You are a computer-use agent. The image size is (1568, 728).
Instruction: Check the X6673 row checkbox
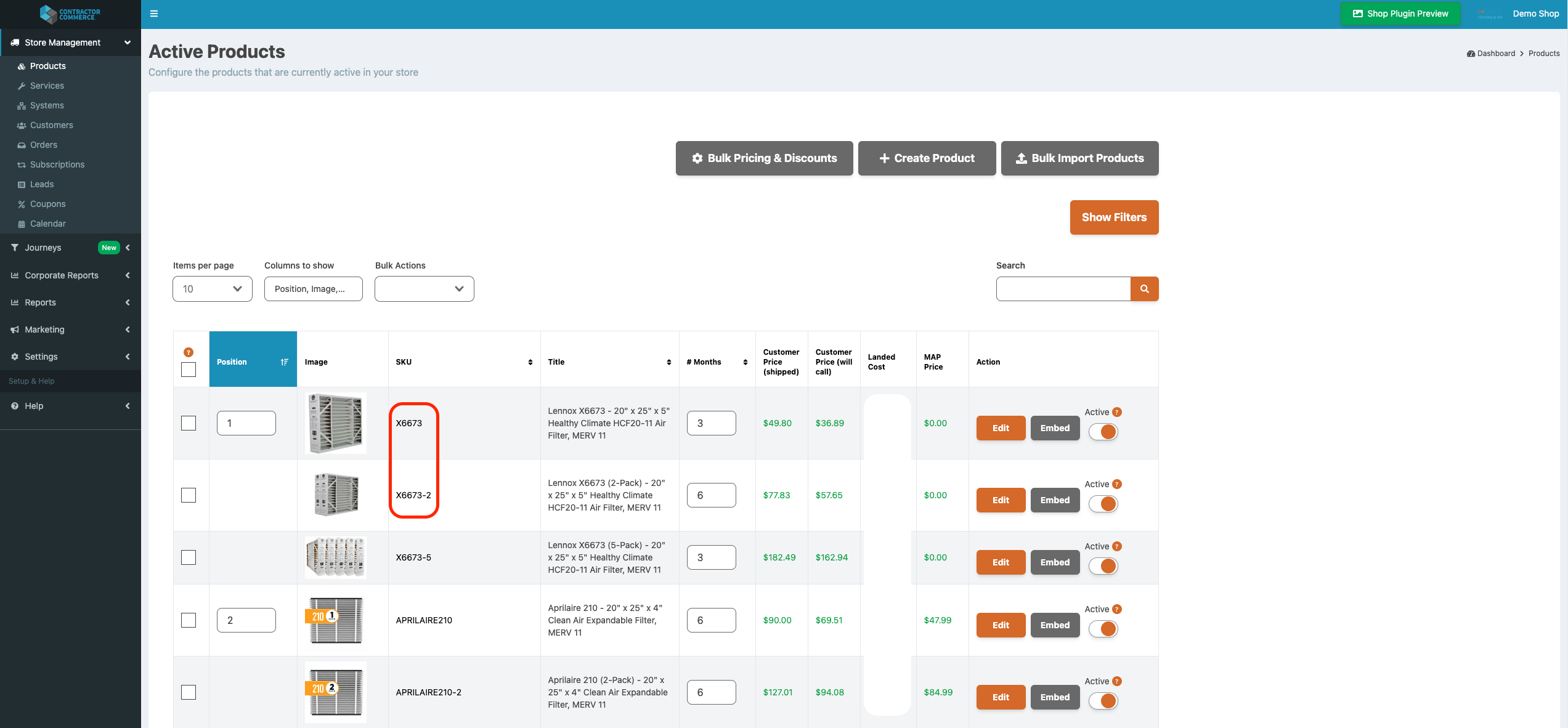coord(189,423)
